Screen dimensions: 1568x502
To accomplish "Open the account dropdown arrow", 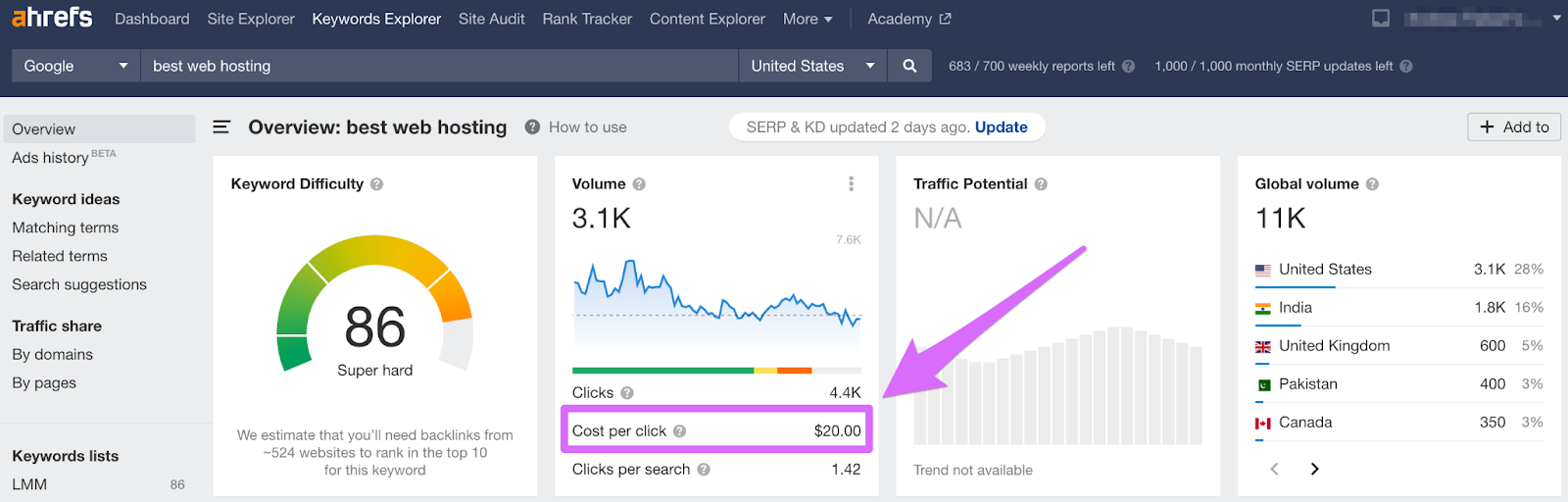I will pyautogui.click(x=1556, y=18).
